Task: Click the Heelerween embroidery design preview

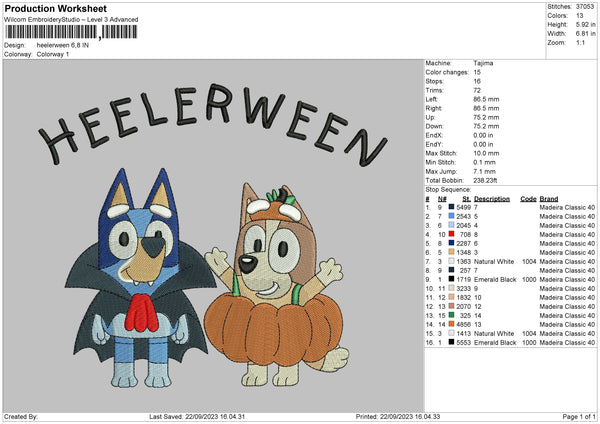Action: coord(214,236)
